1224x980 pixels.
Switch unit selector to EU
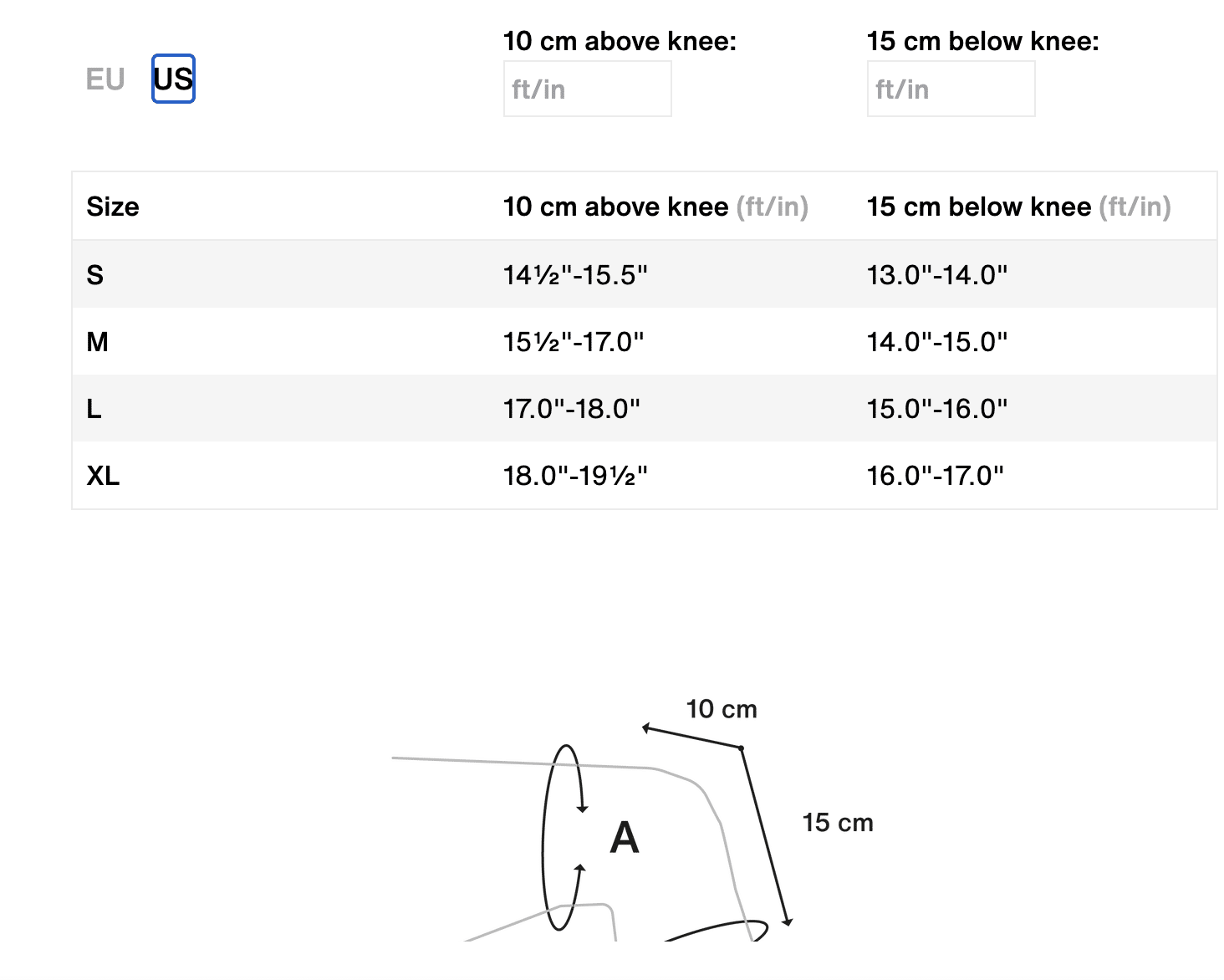[105, 79]
